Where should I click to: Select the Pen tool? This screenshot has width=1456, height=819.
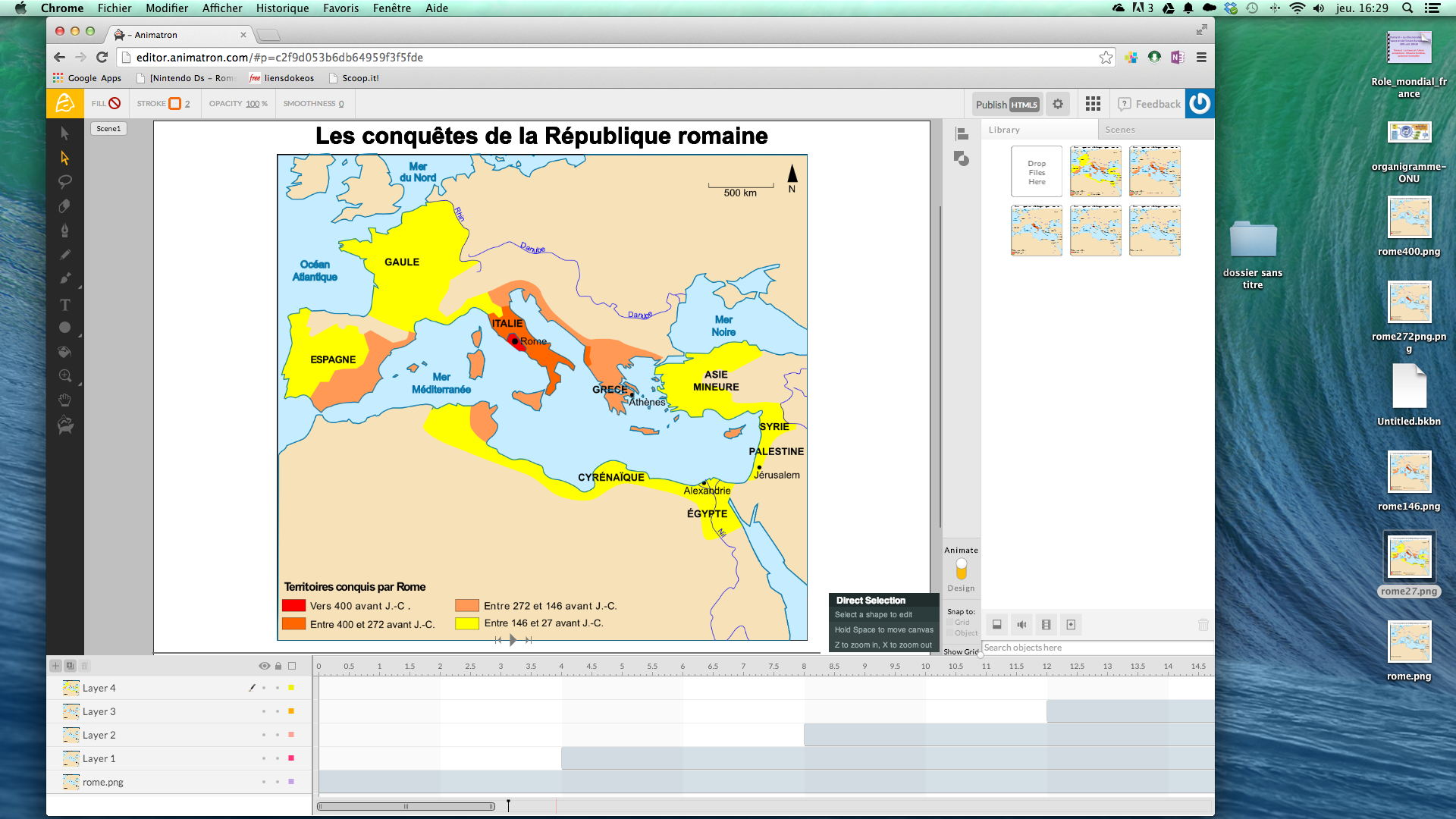(x=64, y=231)
